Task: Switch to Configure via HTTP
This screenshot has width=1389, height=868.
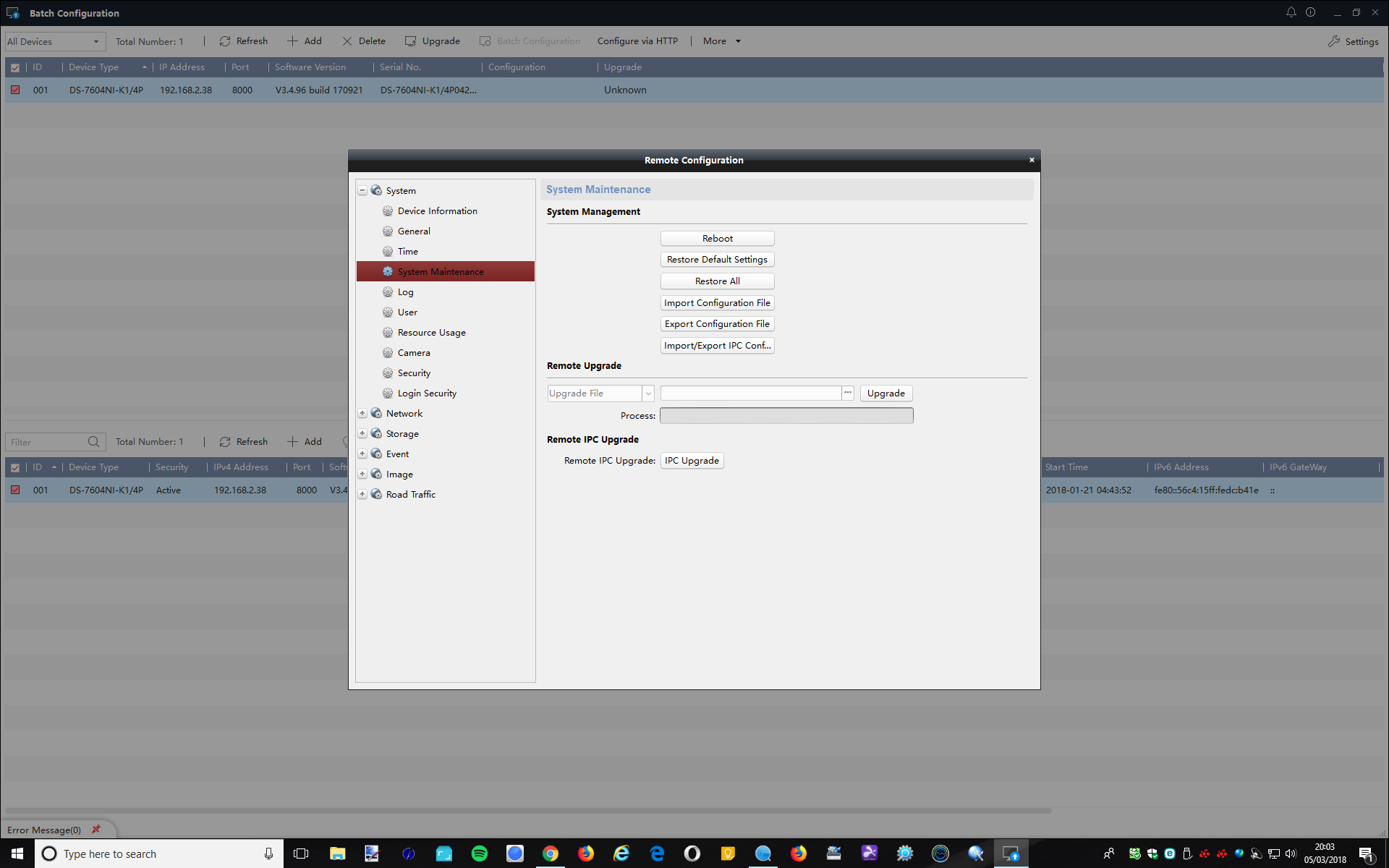Action: point(637,41)
